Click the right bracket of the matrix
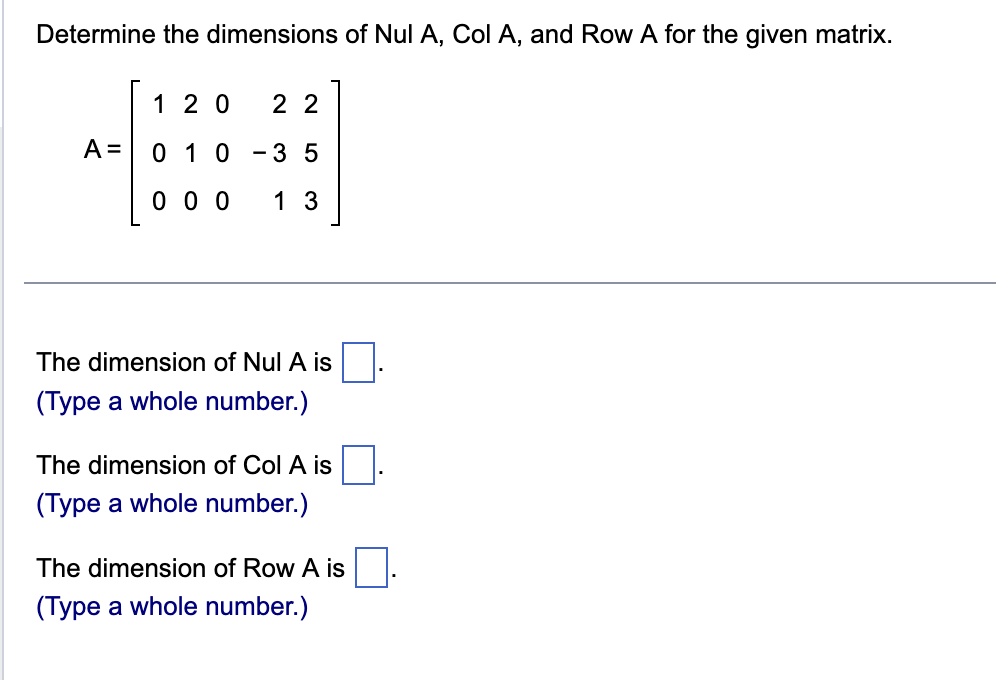The image size is (996, 680). (x=338, y=152)
